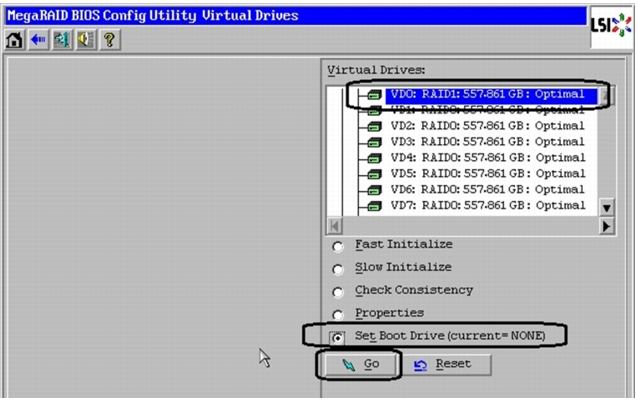Click the drive icon beside VD6
Screen dimensions: 638x411
coord(374,190)
